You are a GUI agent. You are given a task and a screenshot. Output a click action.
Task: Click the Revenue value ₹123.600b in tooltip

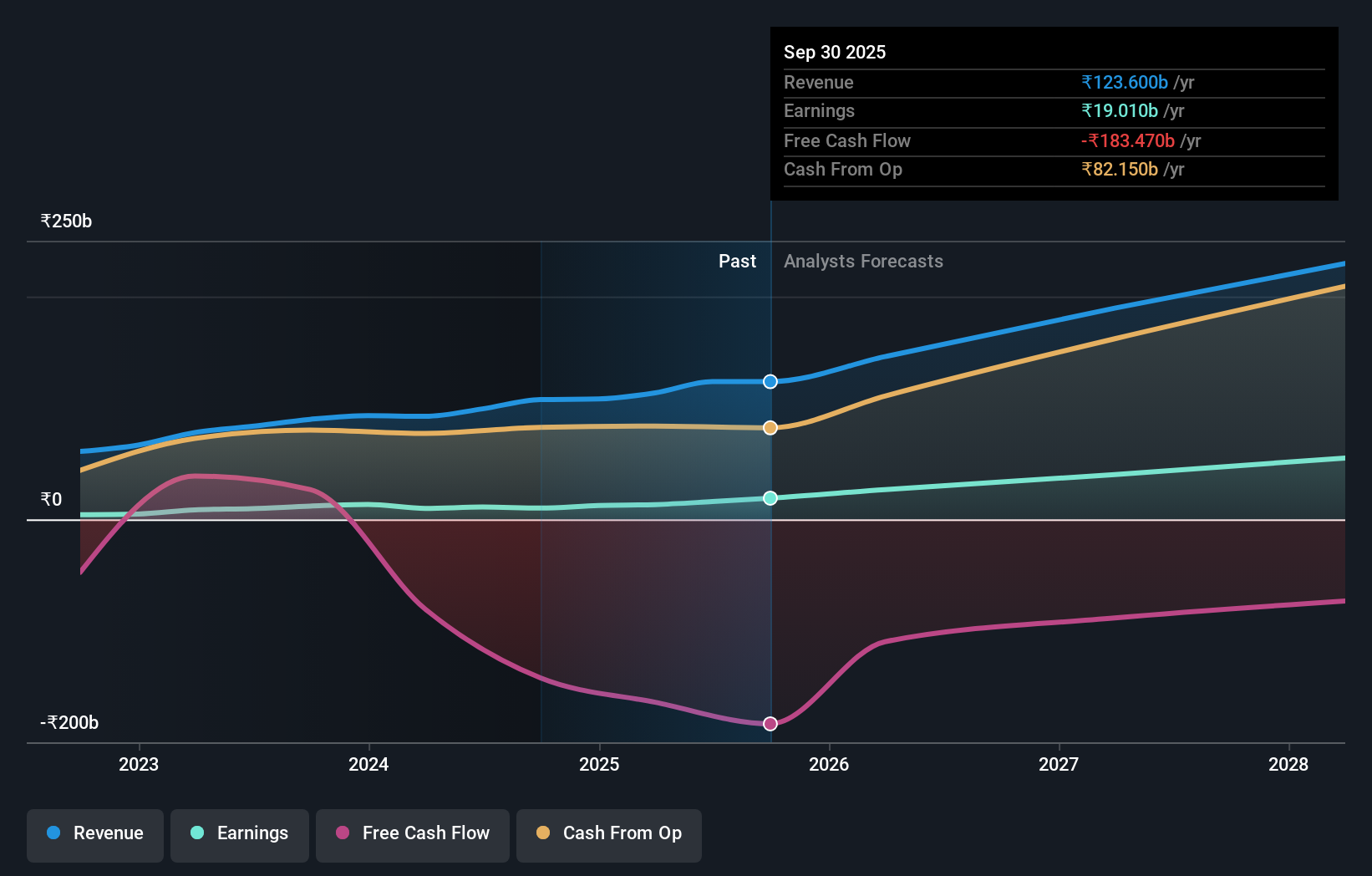[1124, 82]
